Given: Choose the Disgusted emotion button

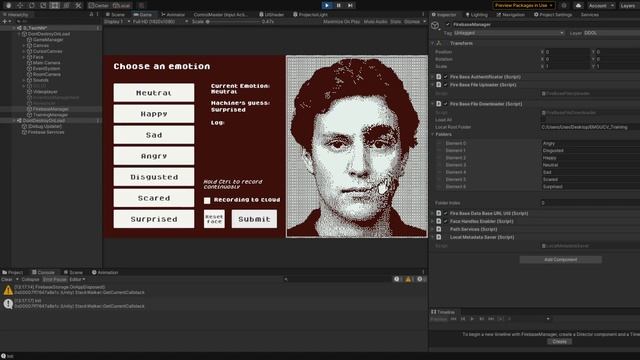Looking at the screenshot, I should pos(154,177).
